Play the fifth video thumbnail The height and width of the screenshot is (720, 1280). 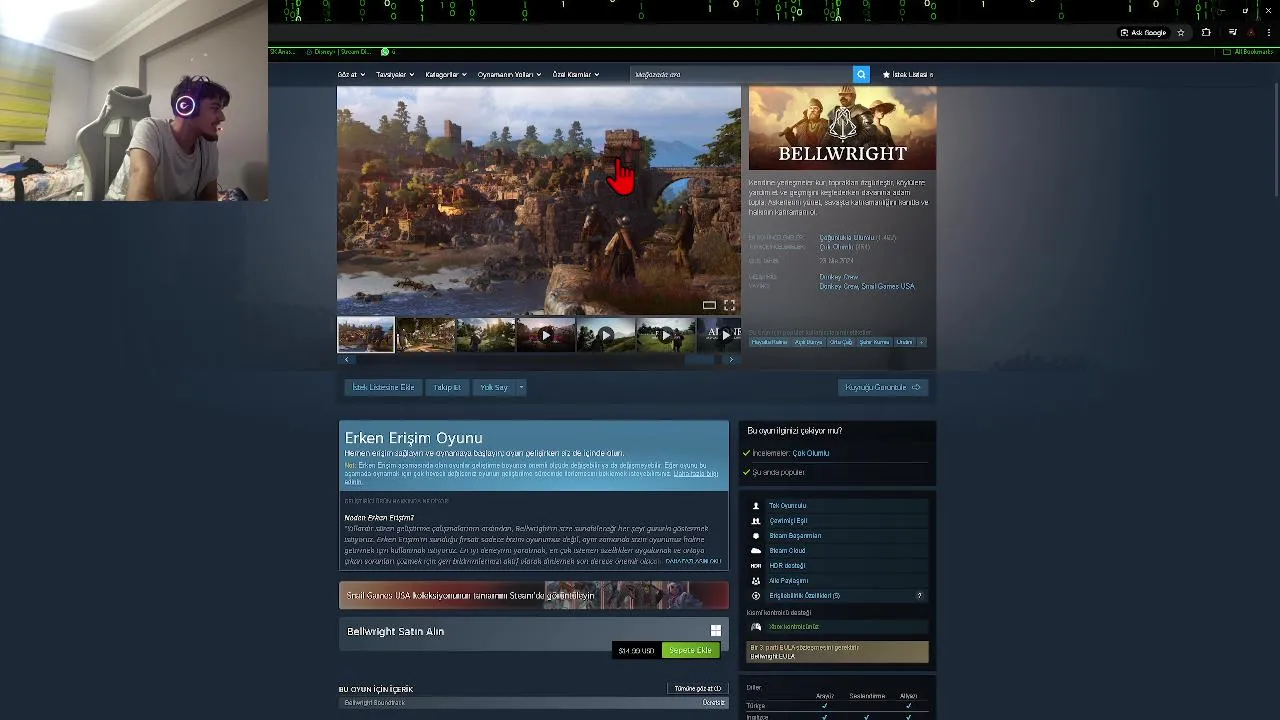(606, 334)
